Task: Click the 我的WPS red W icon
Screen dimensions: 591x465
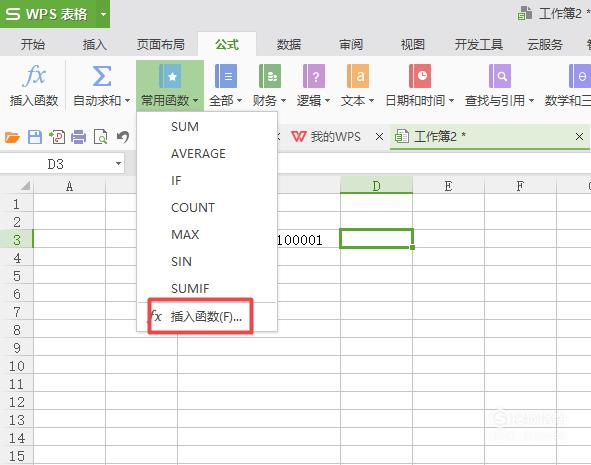Action: pyautogui.click(x=299, y=136)
